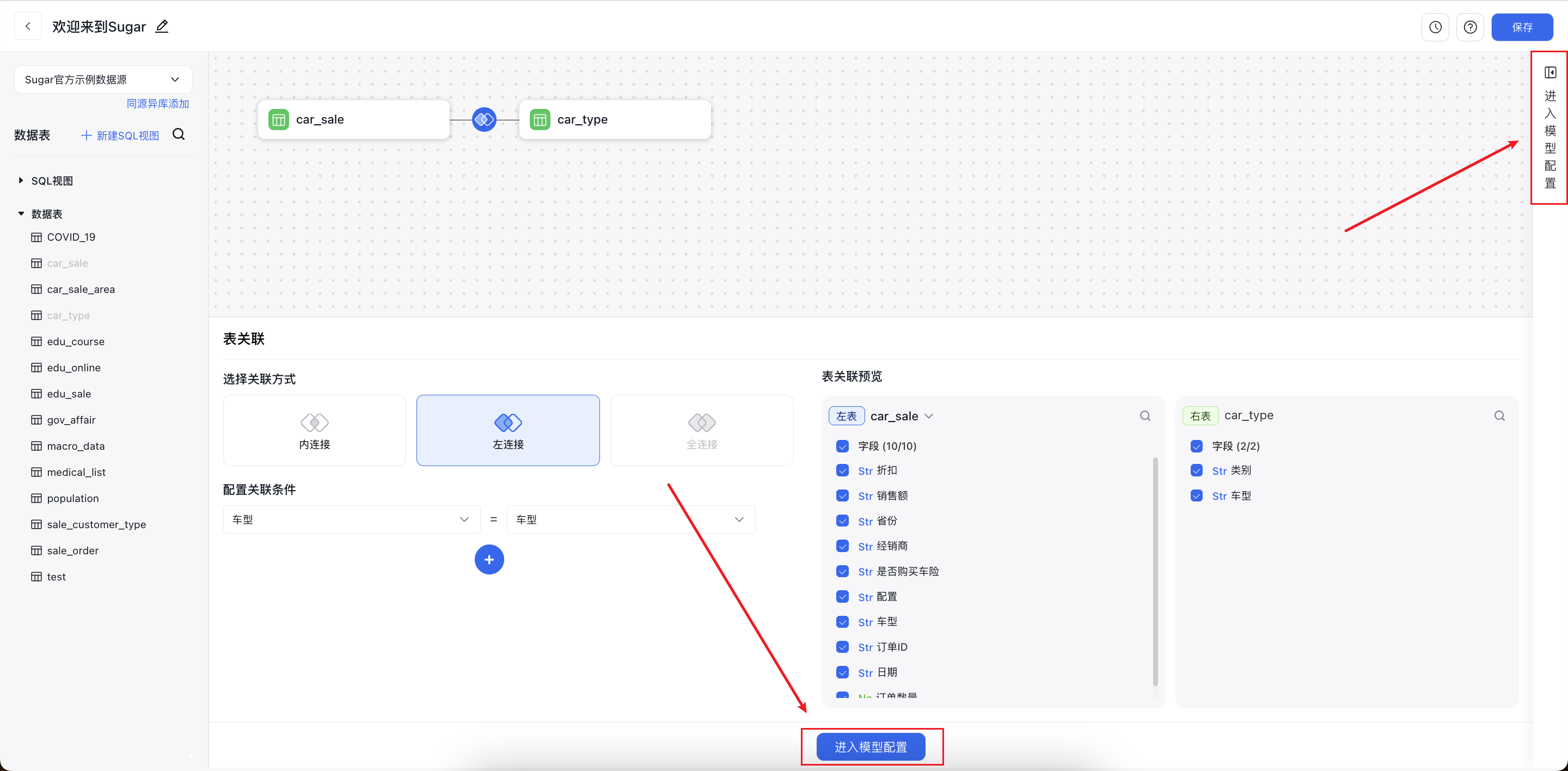Select the greyed car_type table entry
This screenshot has width=1568, height=771.
[x=69, y=316]
